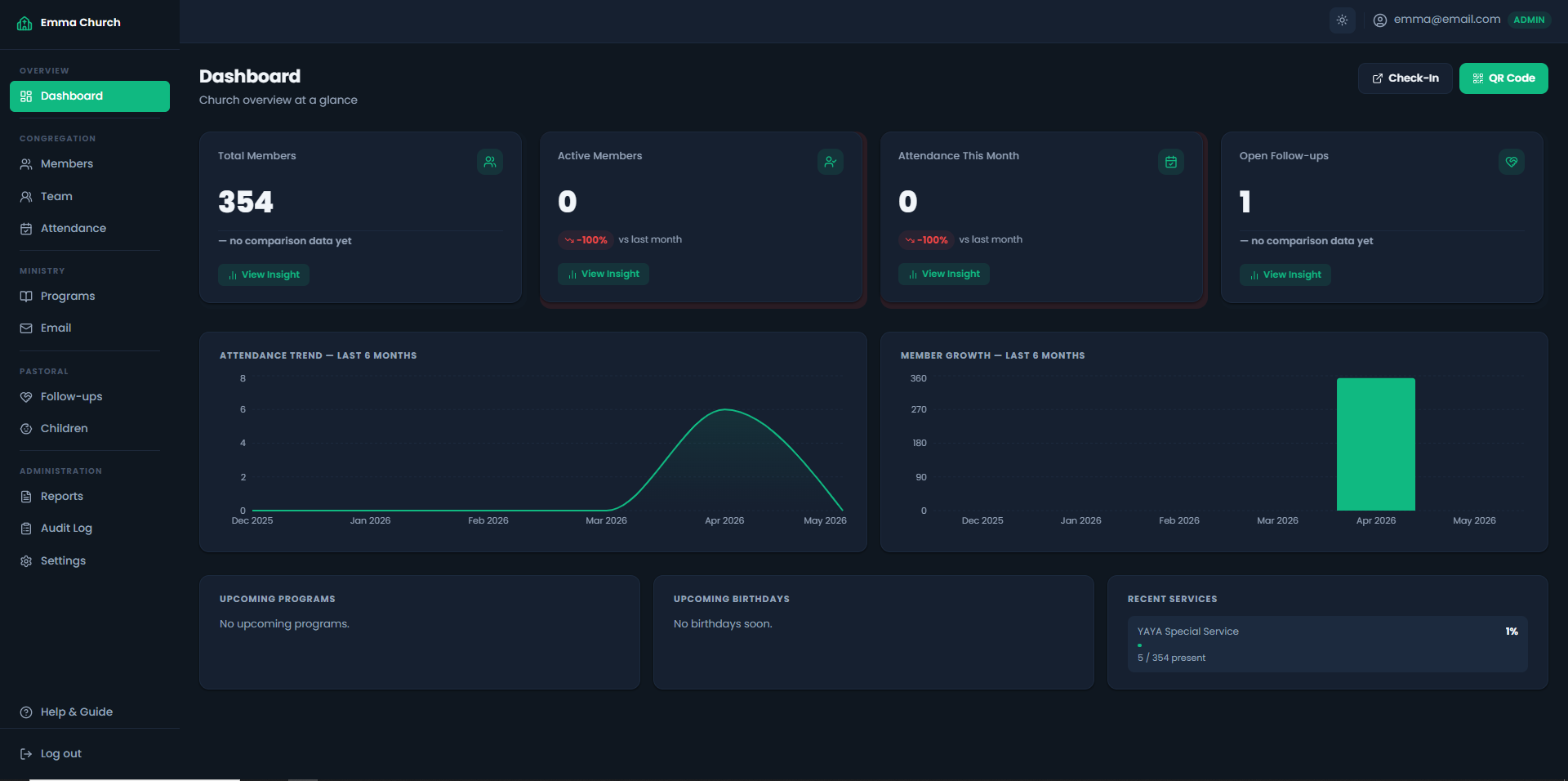Viewport: 1568px width, 781px height.
Task: Click the Emma Church logo icon
Action: click(x=25, y=23)
